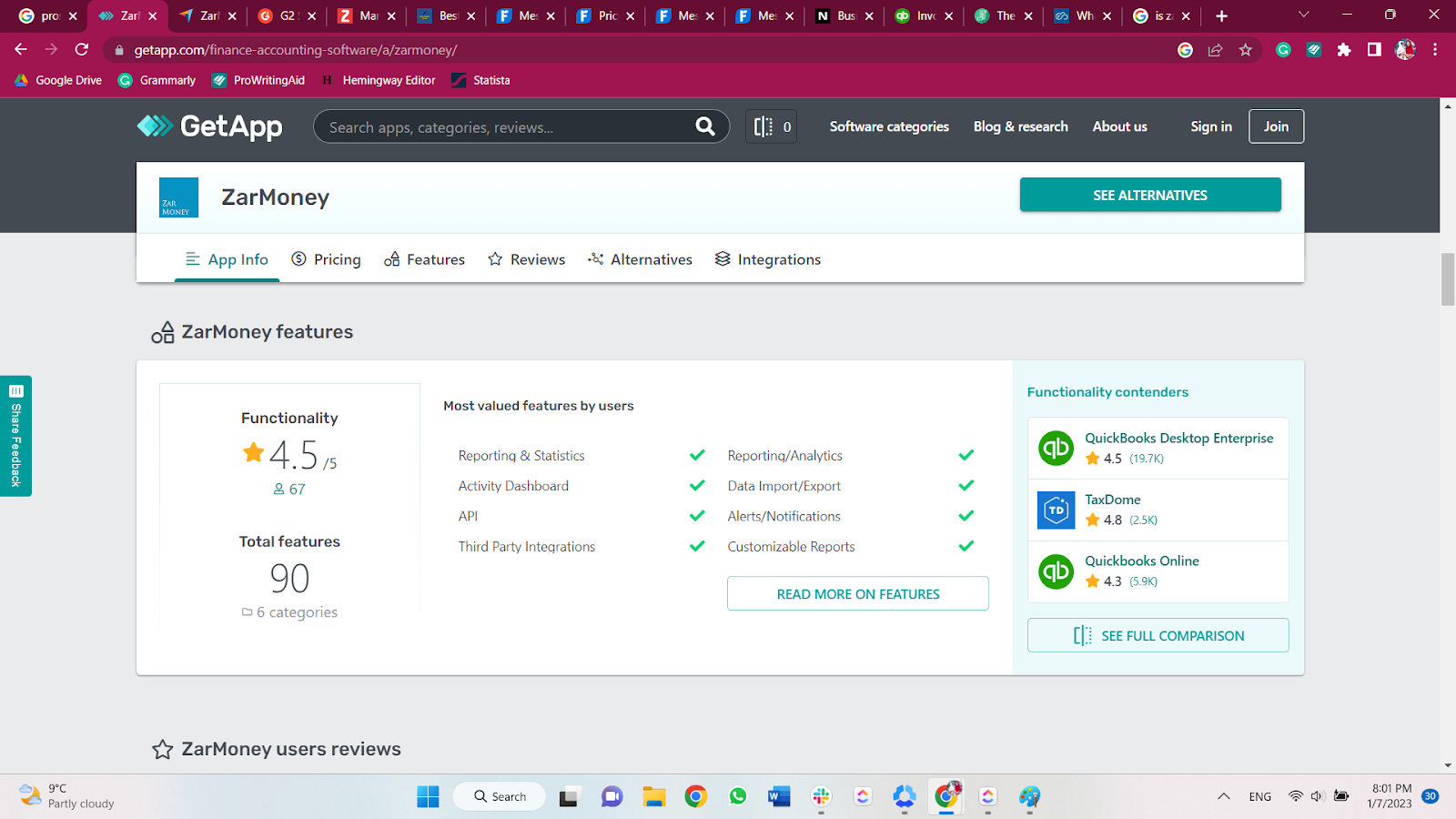Open Slack from the taskbar
This screenshot has height=819, width=1456.
coord(821,796)
